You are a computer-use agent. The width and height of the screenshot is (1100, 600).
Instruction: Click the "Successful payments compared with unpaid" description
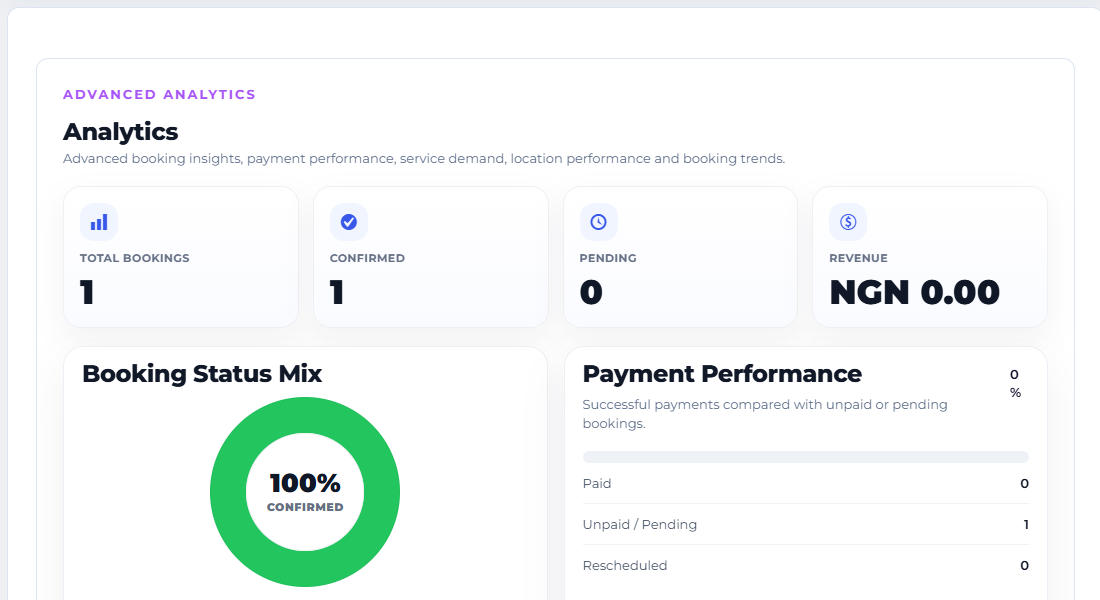click(765, 414)
